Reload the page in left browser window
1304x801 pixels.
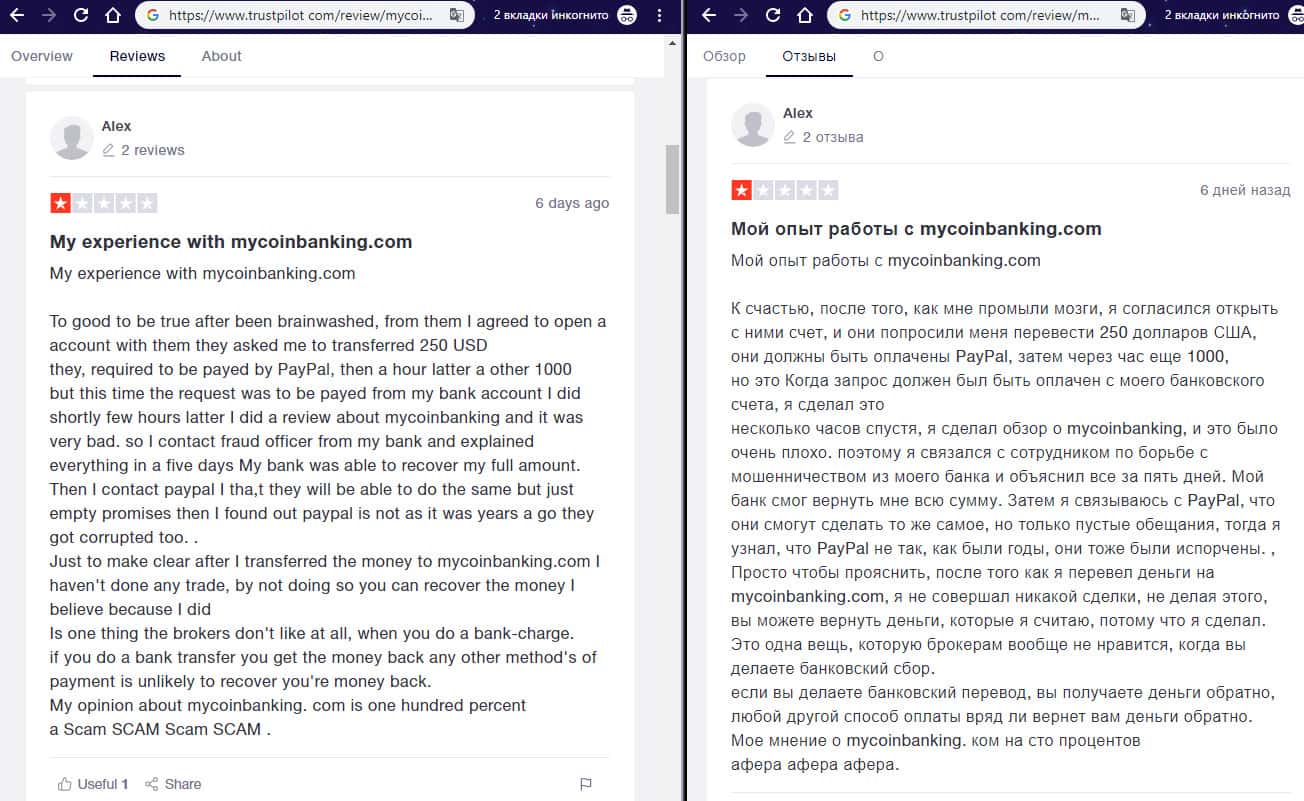(81, 16)
